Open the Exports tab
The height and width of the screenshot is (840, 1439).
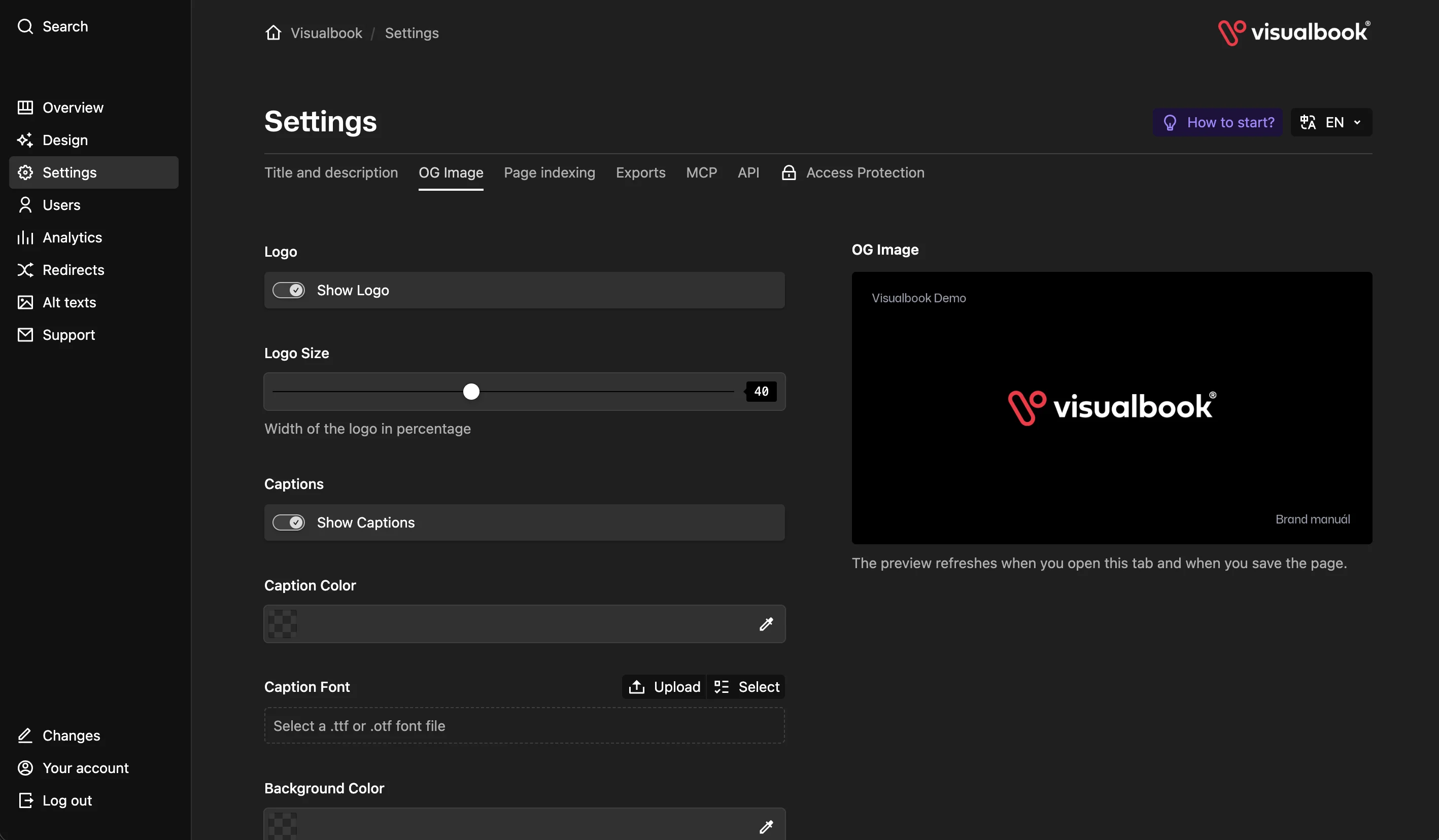(x=641, y=172)
